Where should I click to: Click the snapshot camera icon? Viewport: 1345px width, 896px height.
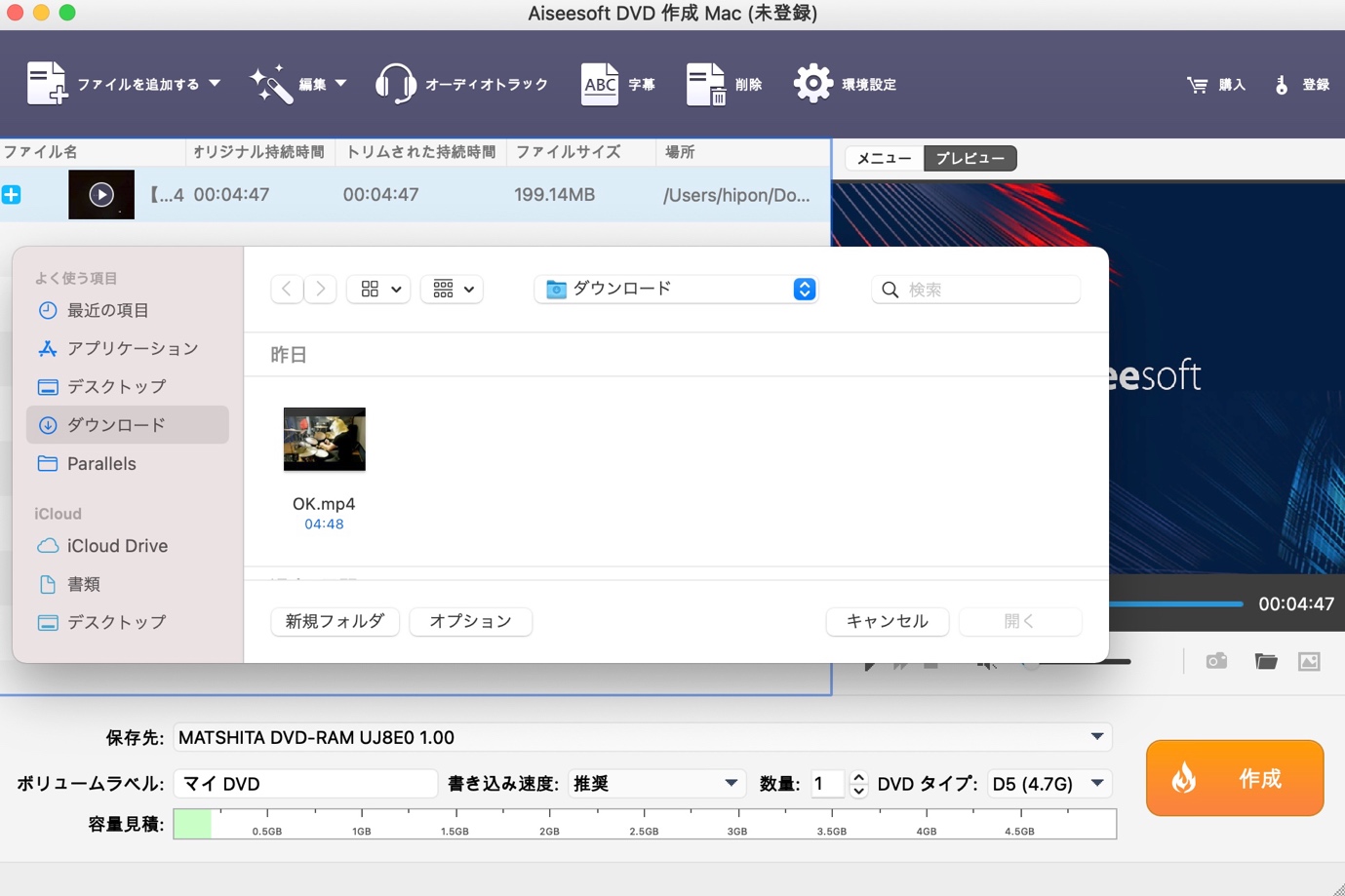pyautogui.click(x=1216, y=661)
